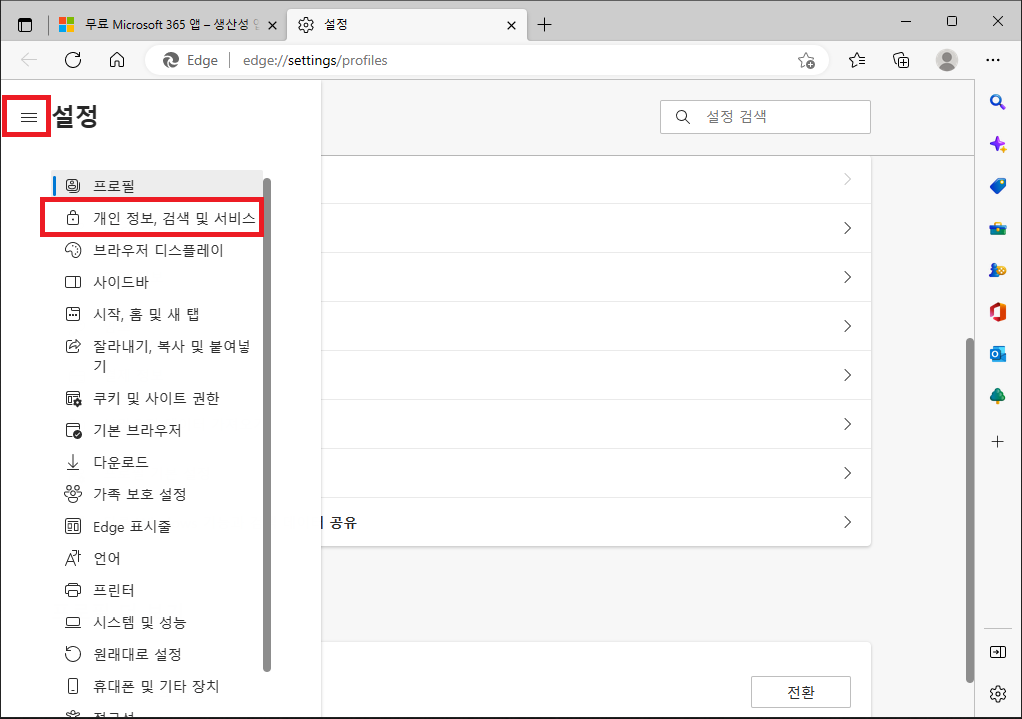Select 시작, 홈 및 새 탭 item
The image size is (1022, 719).
pyautogui.click(x=157, y=314)
